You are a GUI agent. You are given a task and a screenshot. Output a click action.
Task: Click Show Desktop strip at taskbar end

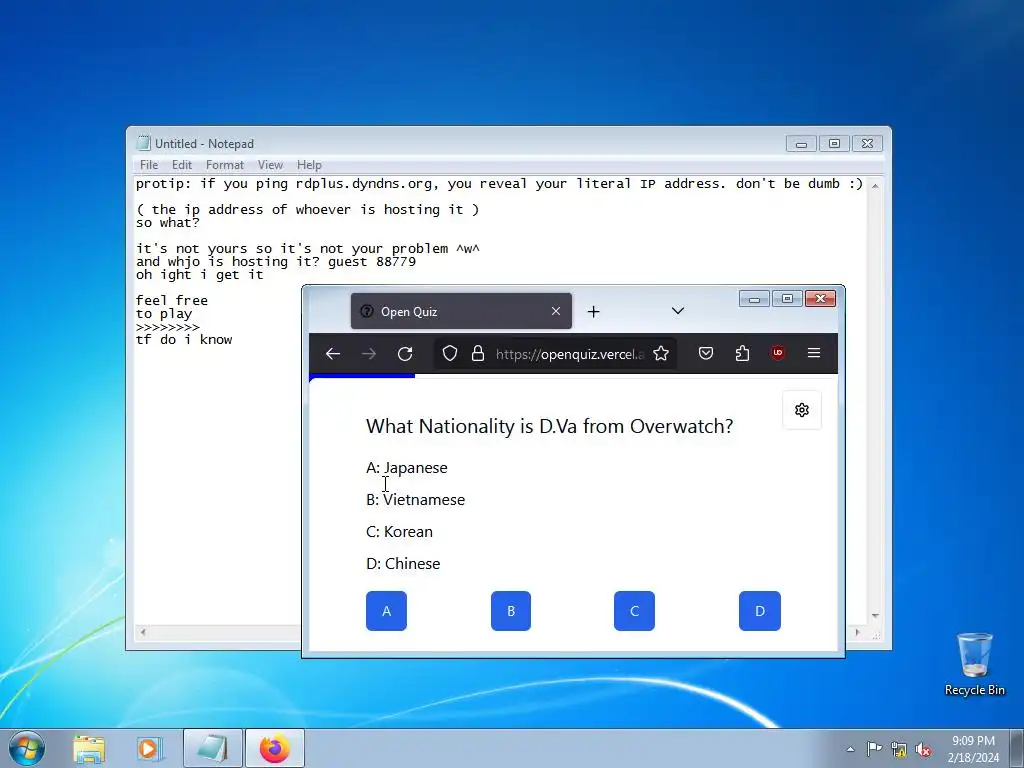click(x=1016, y=748)
